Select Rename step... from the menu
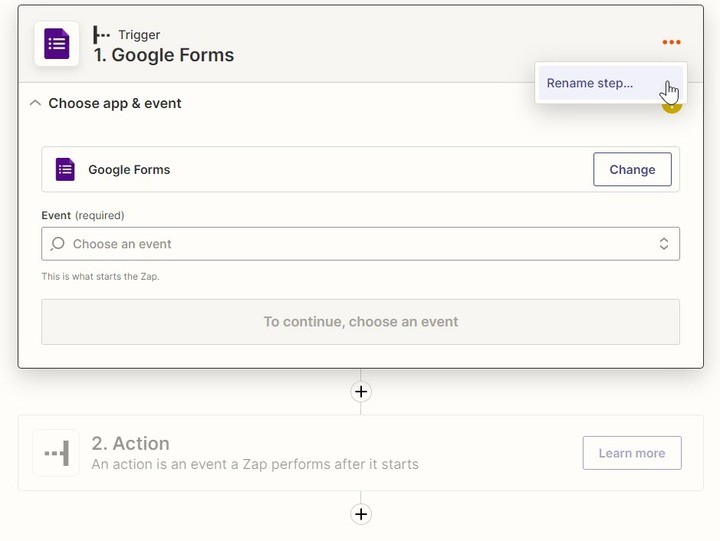 pos(611,83)
